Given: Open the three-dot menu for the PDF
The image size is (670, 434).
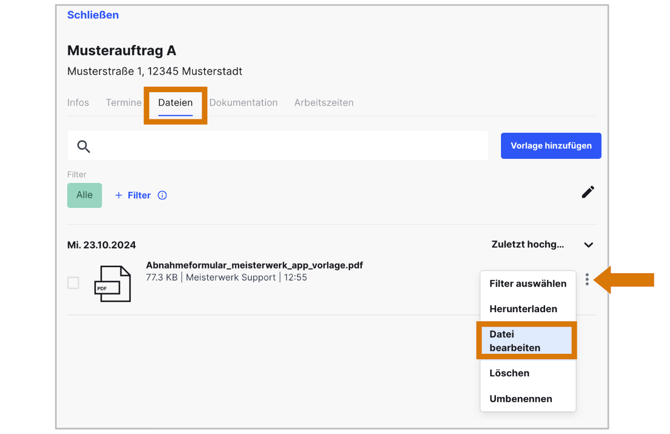Looking at the screenshot, I should tap(587, 279).
